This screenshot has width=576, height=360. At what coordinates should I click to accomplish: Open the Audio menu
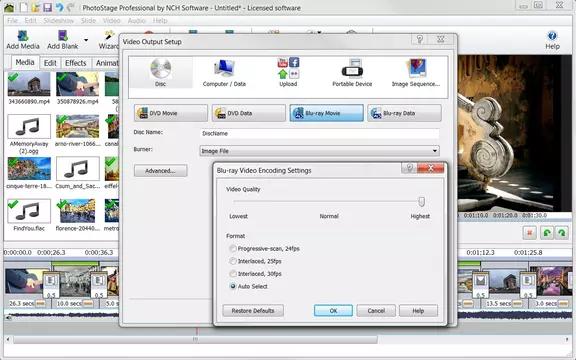click(137, 21)
